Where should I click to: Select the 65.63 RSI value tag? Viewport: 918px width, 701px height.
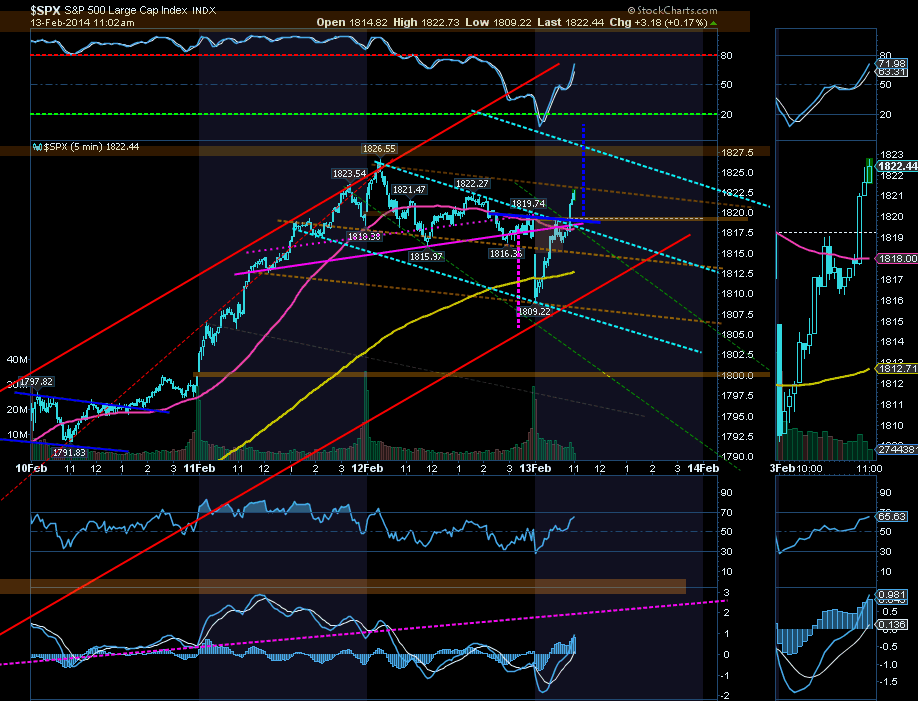click(890, 517)
